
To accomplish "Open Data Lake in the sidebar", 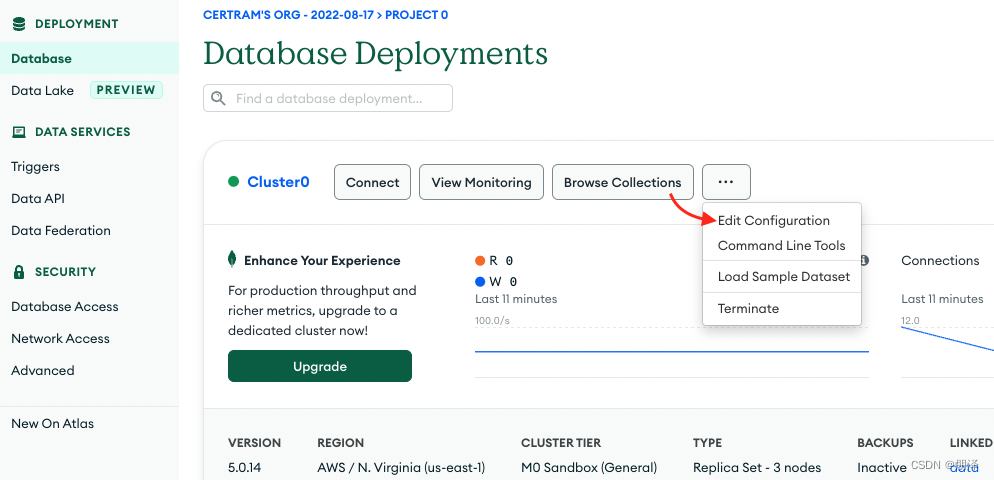I will pyautogui.click(x=42, y=91).
